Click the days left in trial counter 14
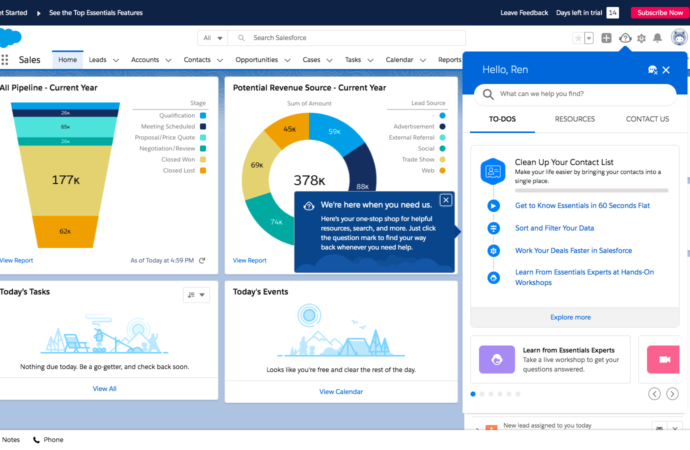Image resolution: width=690 pixels, height=450 pixels. tap(613, 13)
